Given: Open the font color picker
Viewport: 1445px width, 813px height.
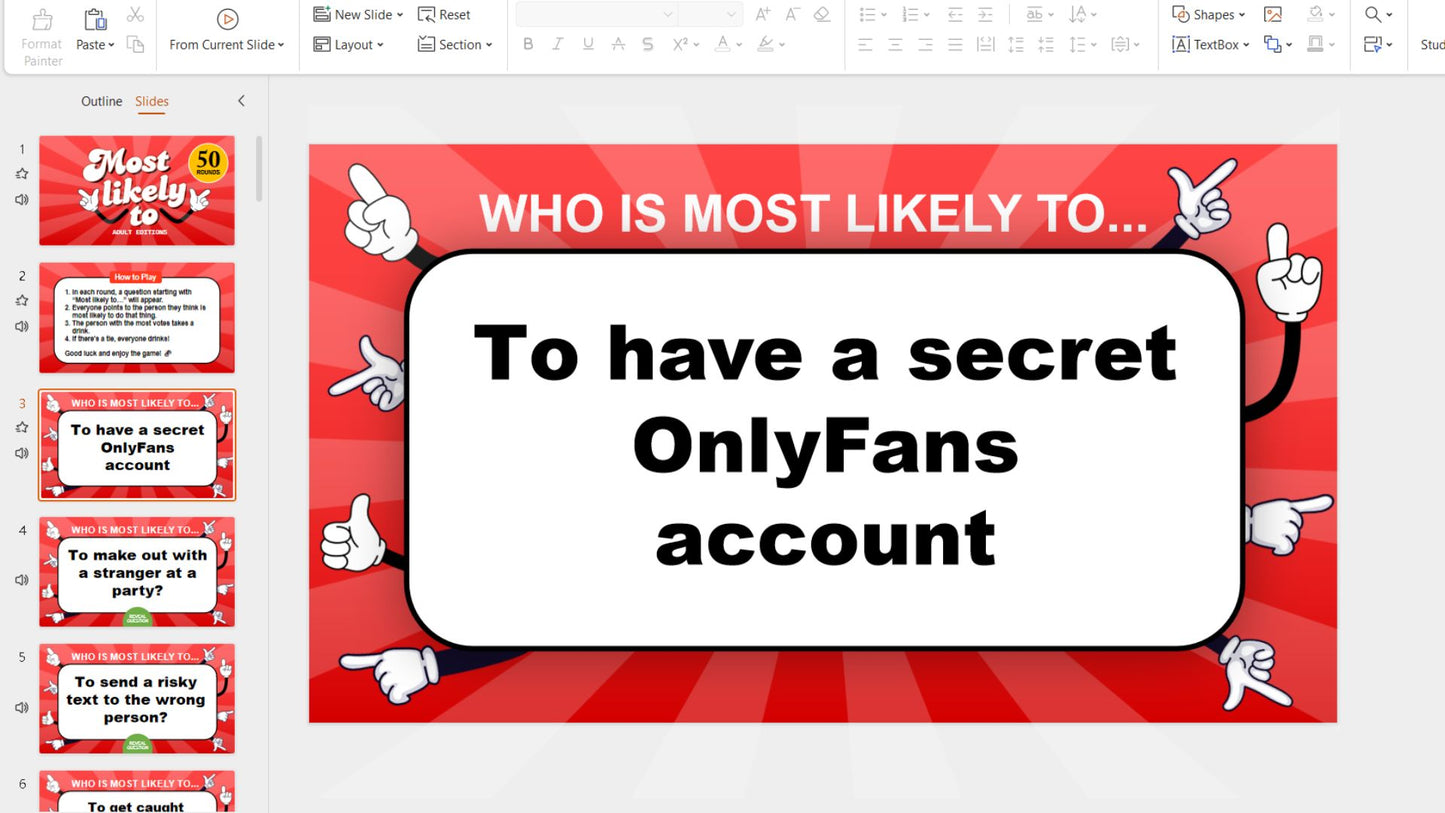Looking at the screenshot, I should [722, 44].
